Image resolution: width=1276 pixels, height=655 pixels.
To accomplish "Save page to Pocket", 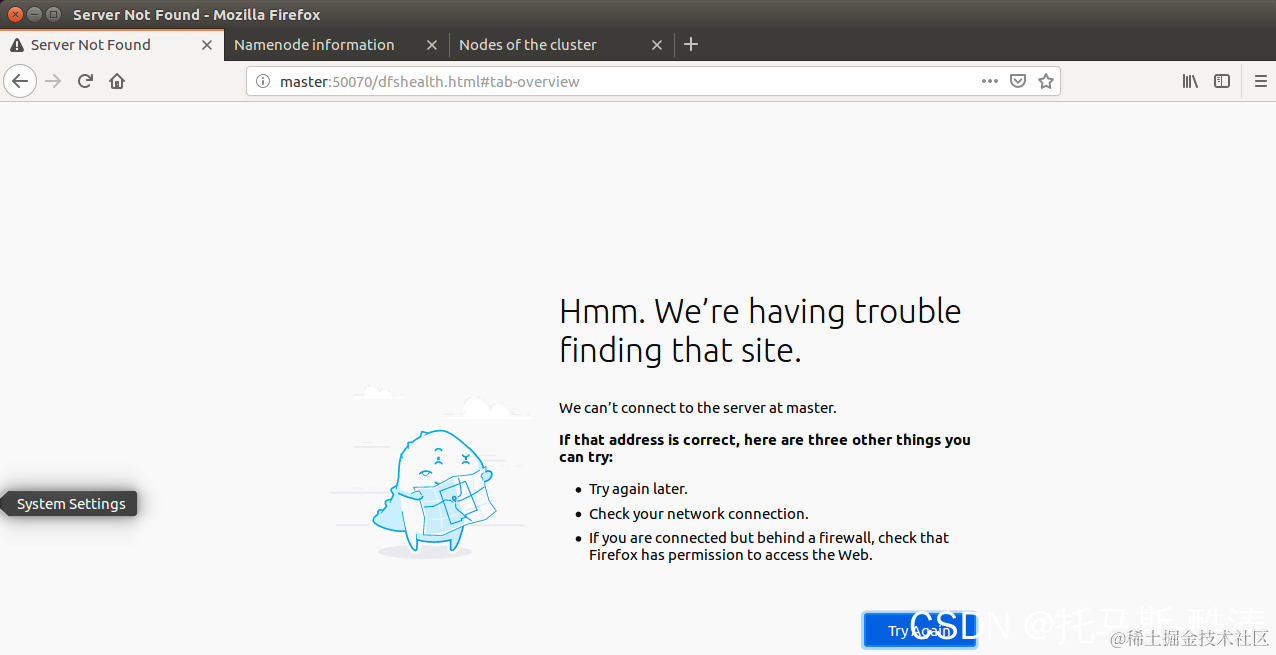I will tap(1018, 81).
